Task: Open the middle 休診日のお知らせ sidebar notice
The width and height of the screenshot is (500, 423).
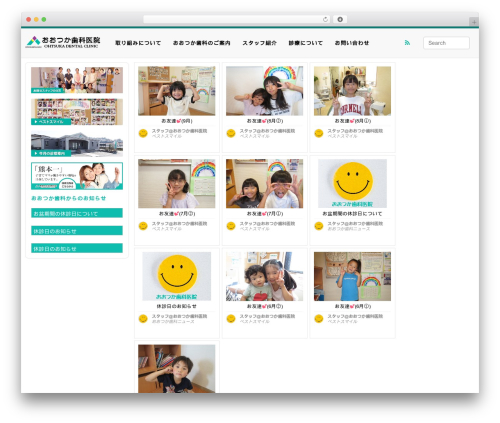Action: (x=77, y=231)
